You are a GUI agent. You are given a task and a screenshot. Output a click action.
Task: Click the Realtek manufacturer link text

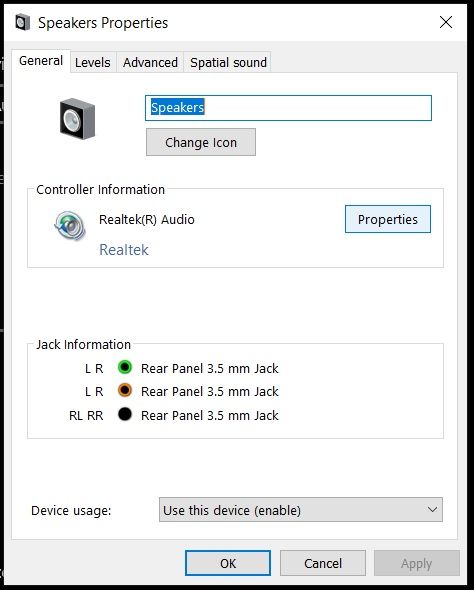tap(124, 250)
